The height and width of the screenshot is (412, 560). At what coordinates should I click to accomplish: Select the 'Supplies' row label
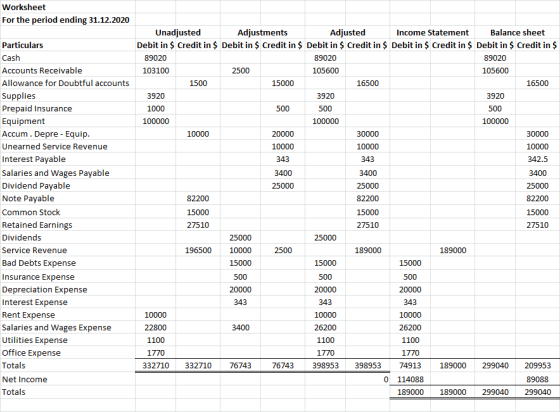pyautogui.click(x=19, y=96)
